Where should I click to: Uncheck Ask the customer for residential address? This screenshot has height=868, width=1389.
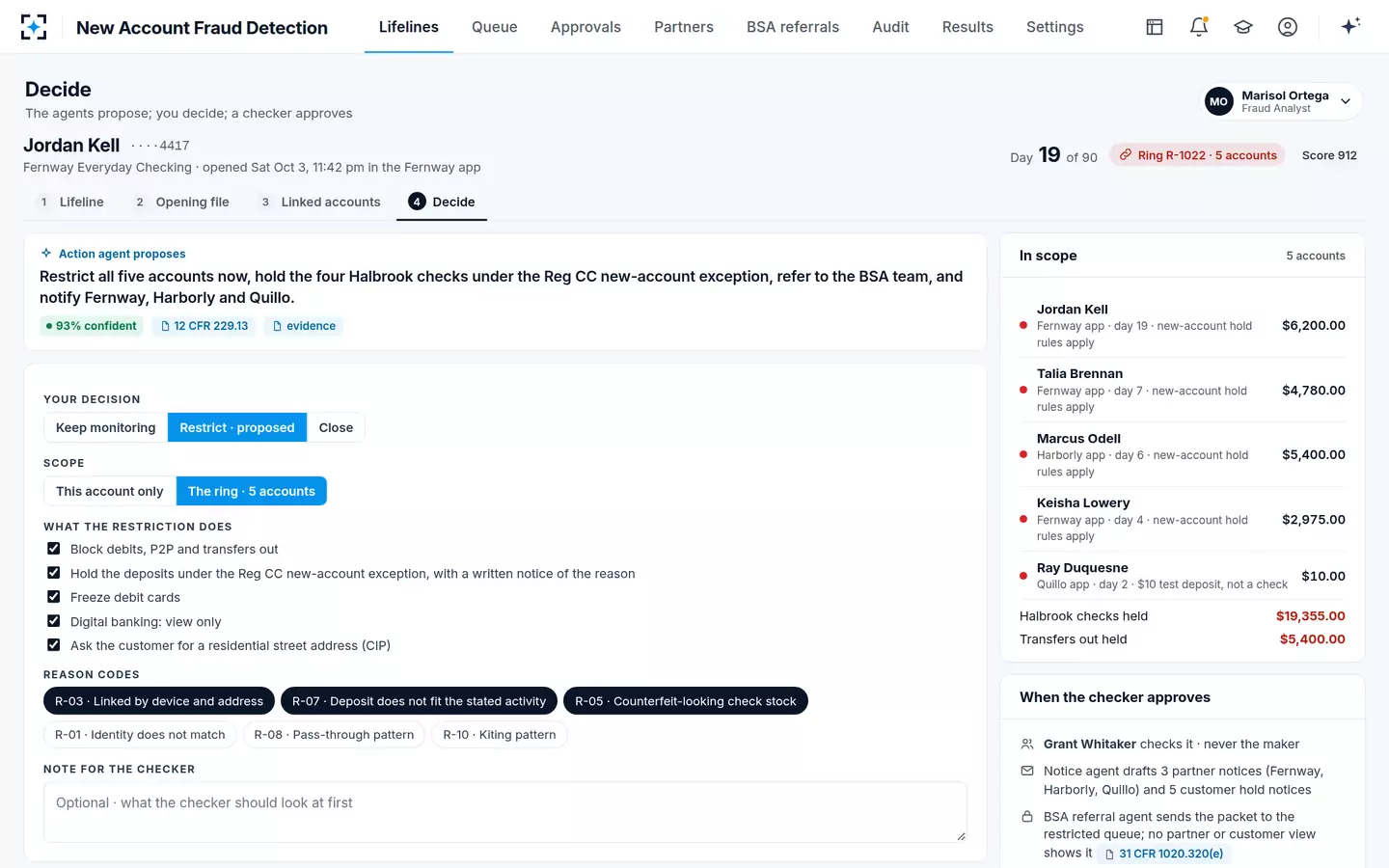pos(54,645)
